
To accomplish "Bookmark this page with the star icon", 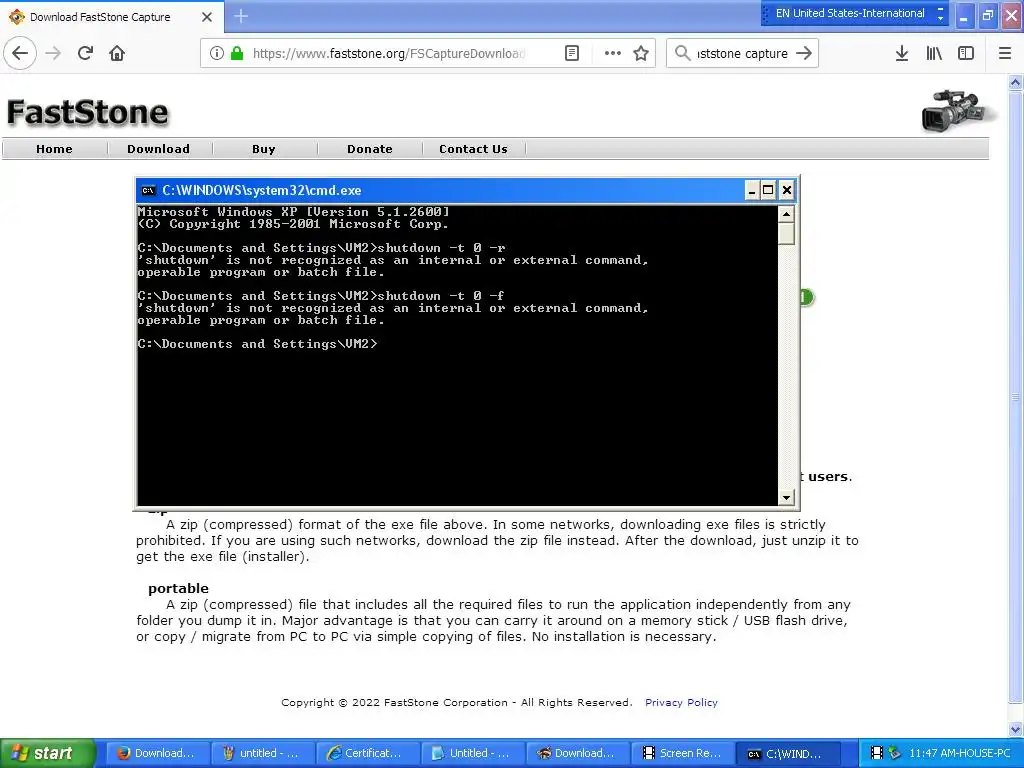I will click(x=641, y=53).
